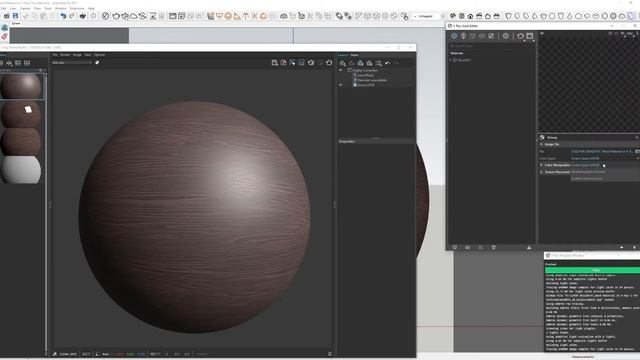Select the Display Correction layer row

(375, 70)
